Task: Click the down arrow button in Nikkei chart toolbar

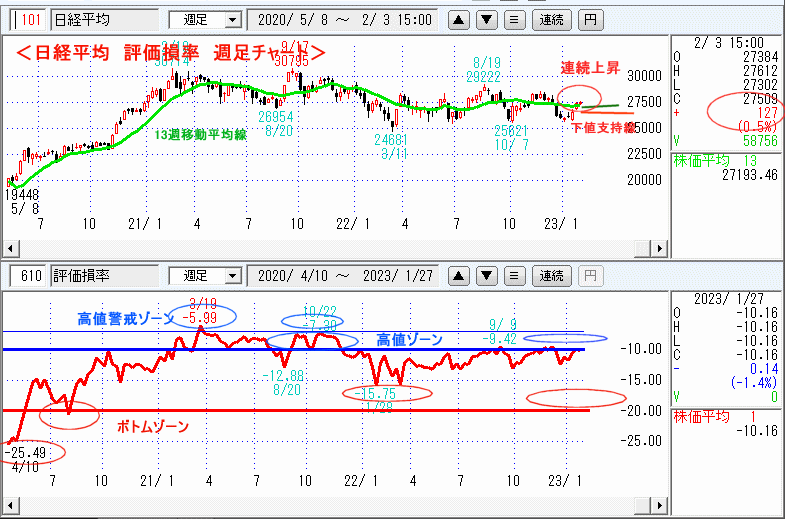Action: click(x=487, y=20)
